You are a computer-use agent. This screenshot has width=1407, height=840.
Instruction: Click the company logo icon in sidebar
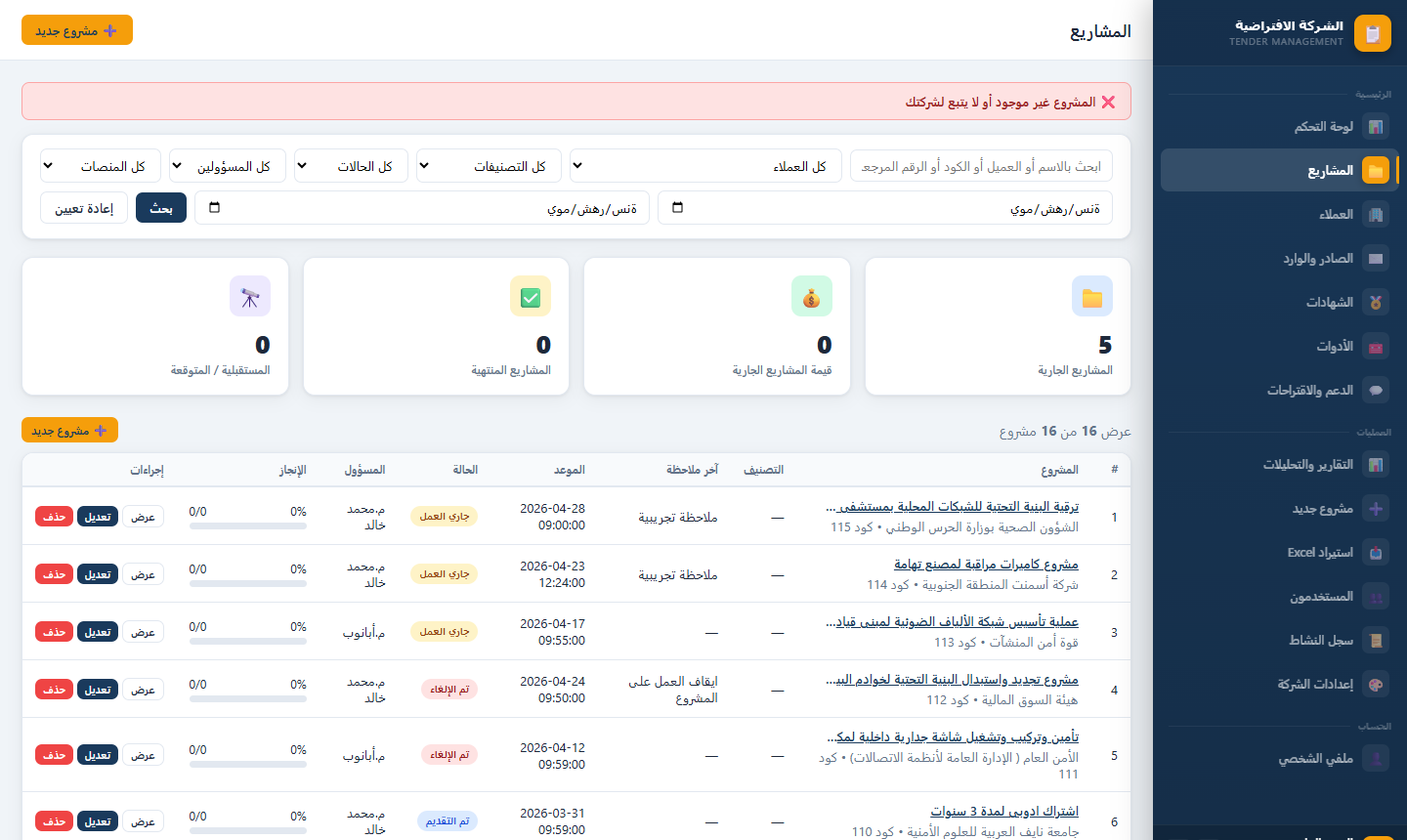pyautogui.click(x=1373, y=33)
